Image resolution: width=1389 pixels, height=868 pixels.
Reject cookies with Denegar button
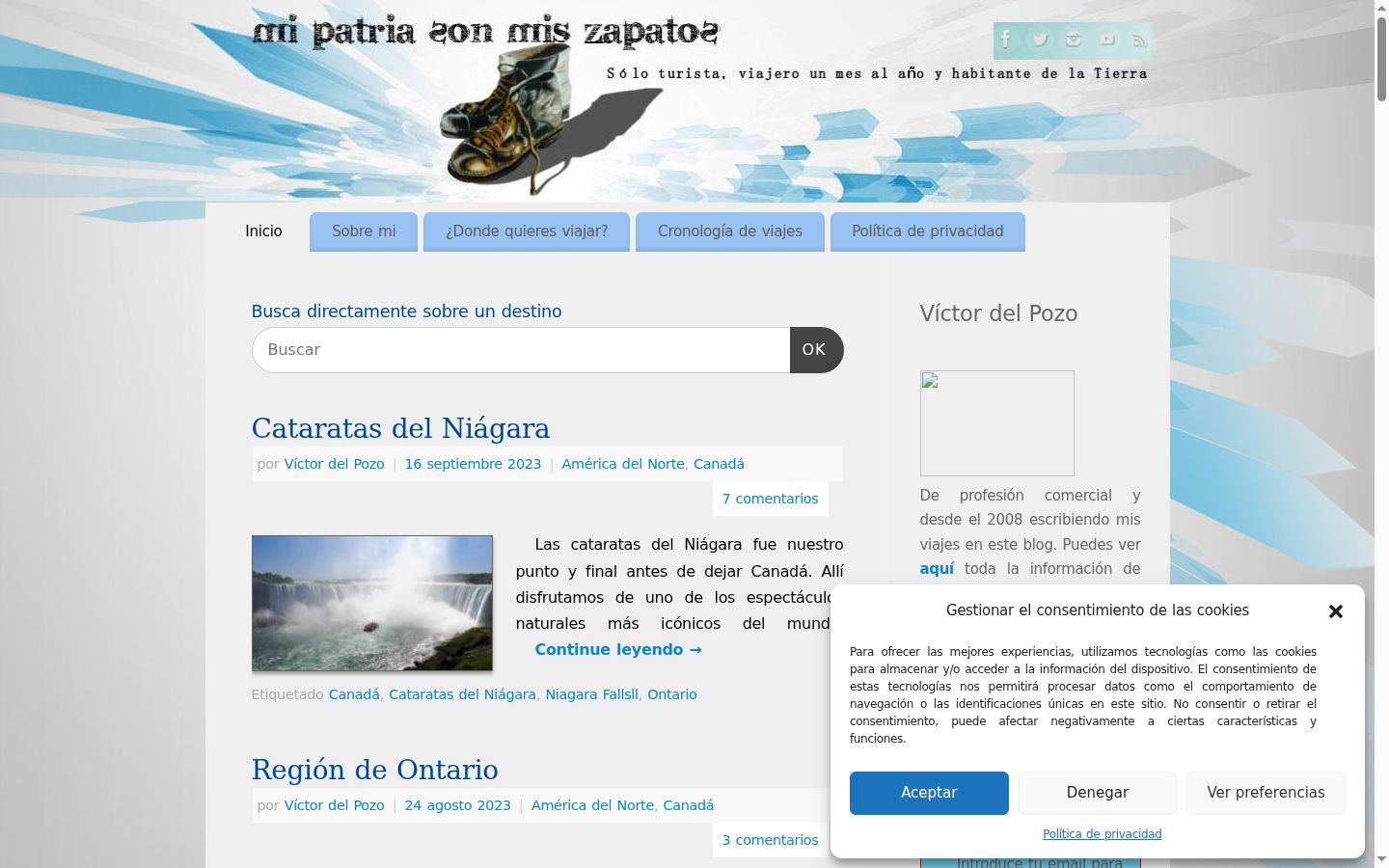click(1098, 793)
